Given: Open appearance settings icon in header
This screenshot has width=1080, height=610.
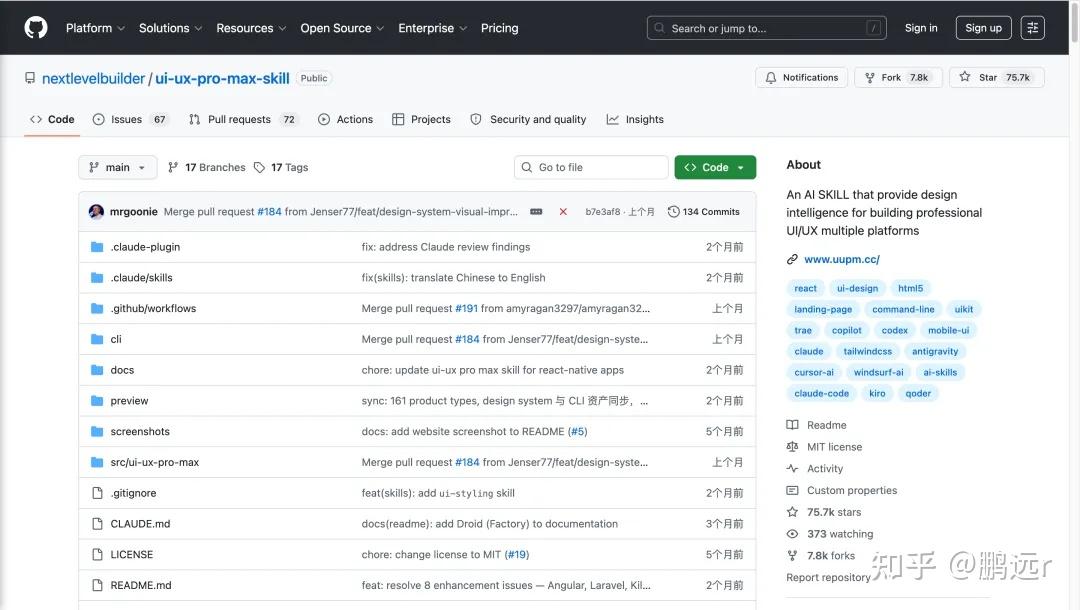Looking at the screenshot, I should [1032, 28].
